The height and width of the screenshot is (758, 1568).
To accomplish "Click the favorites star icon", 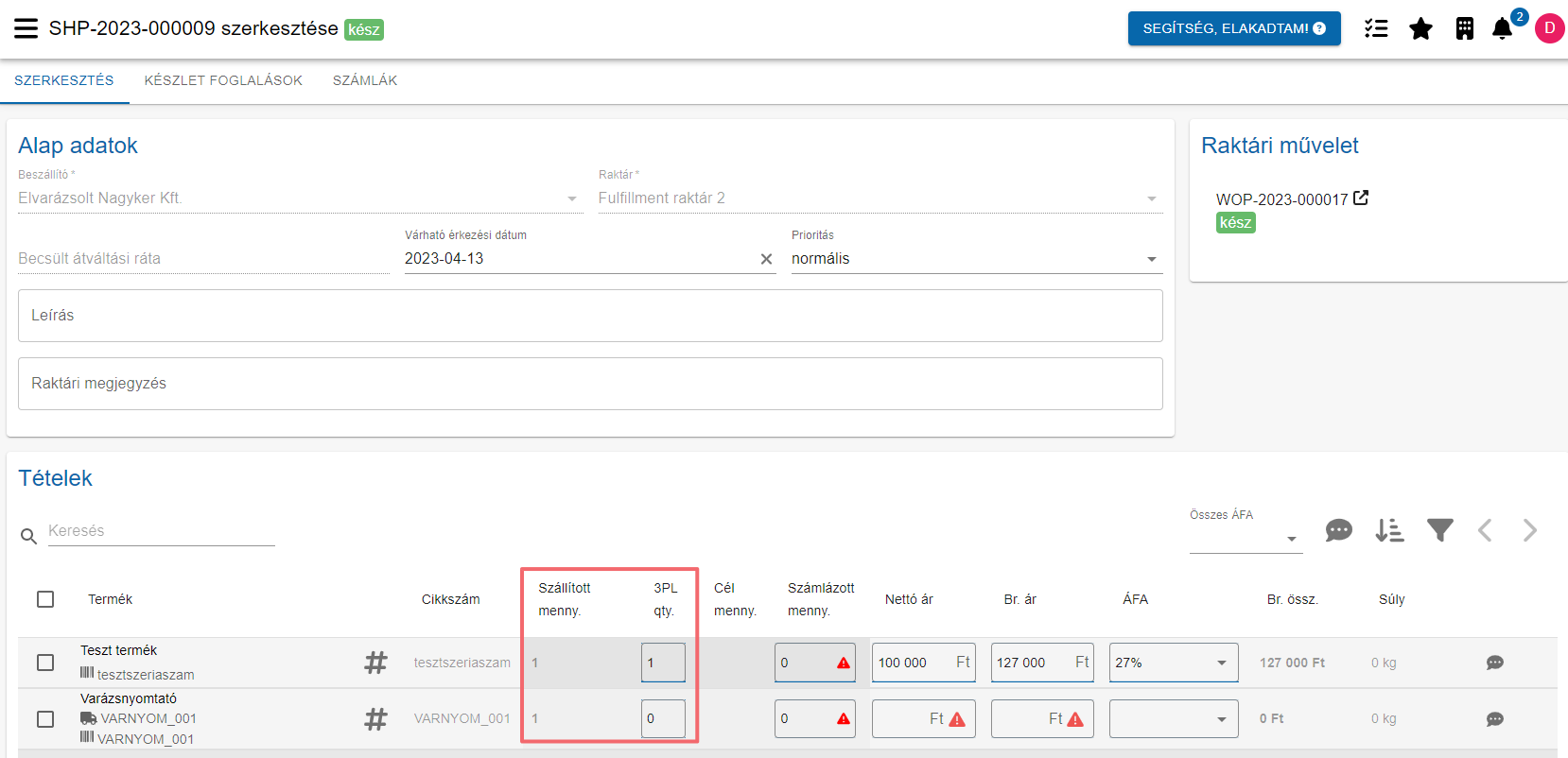I will [x=1420, y=28].
